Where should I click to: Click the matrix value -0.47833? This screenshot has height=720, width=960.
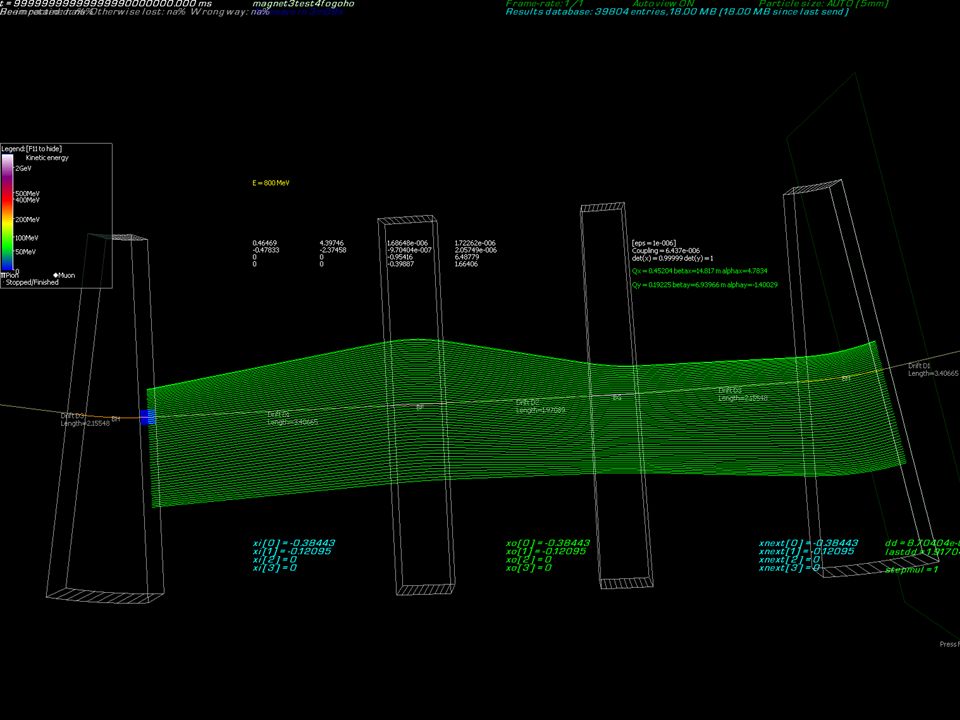point(265,250)
